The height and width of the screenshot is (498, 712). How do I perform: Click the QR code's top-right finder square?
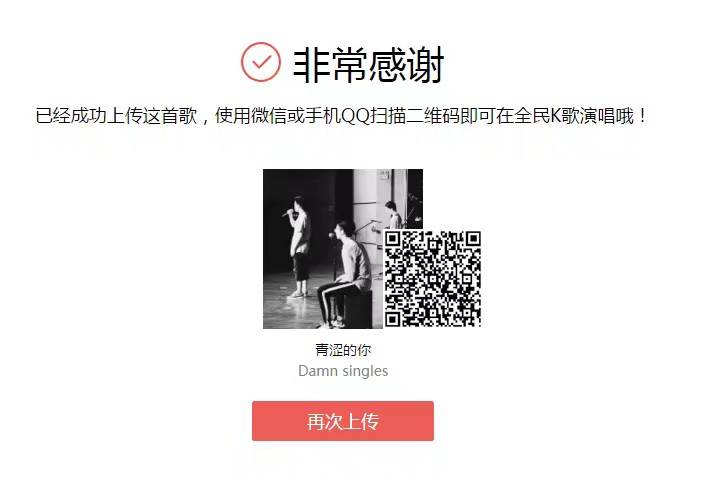tap(472, 239)
